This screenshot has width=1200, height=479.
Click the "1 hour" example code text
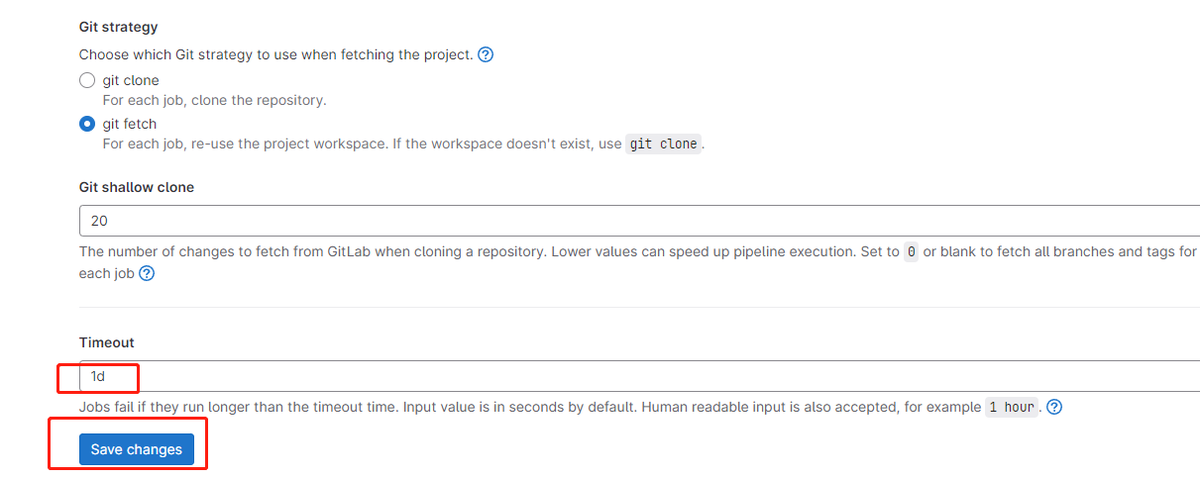click(x=1011, y=408)
